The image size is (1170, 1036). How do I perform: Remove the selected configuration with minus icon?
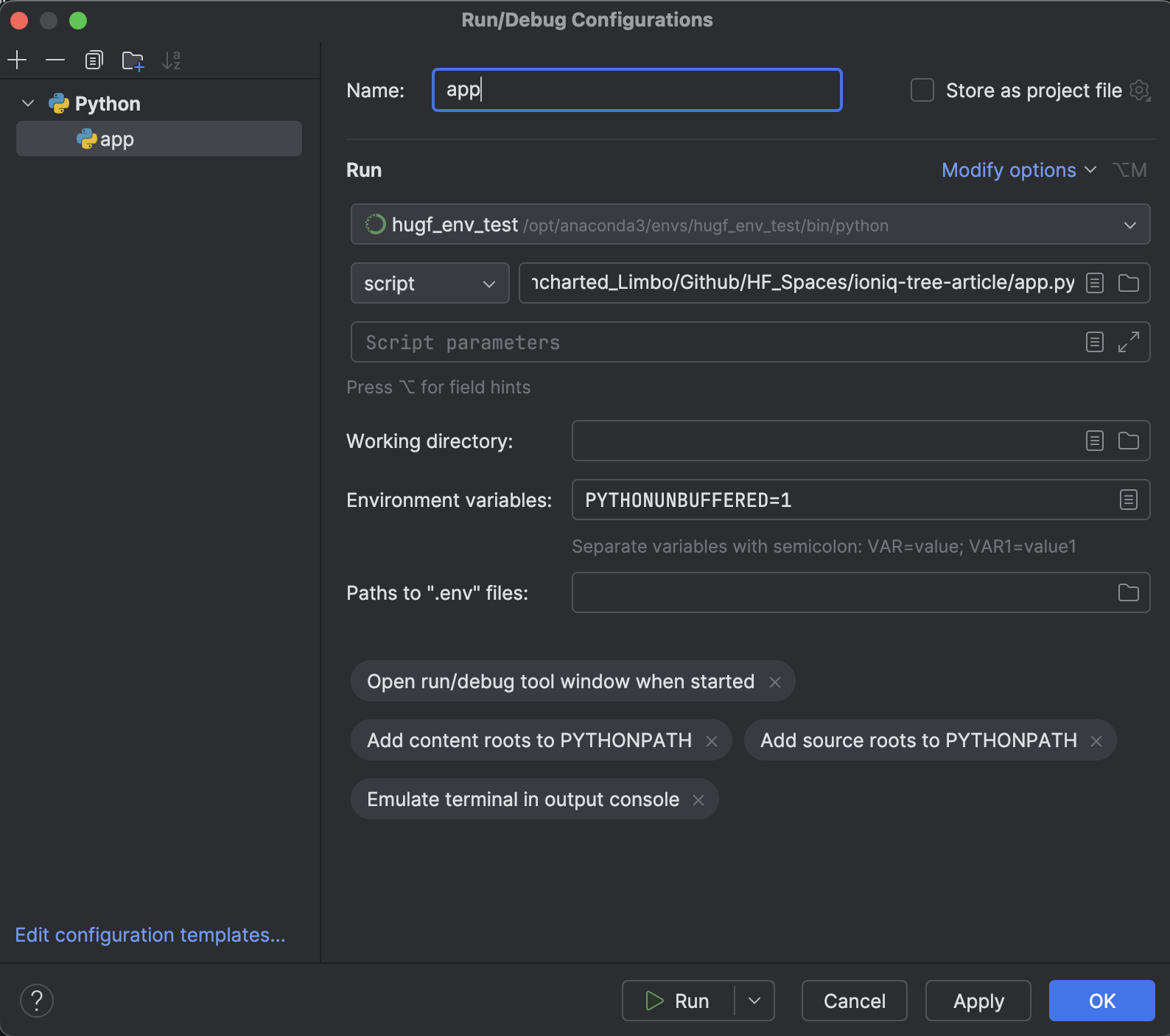tap(55, 60)
